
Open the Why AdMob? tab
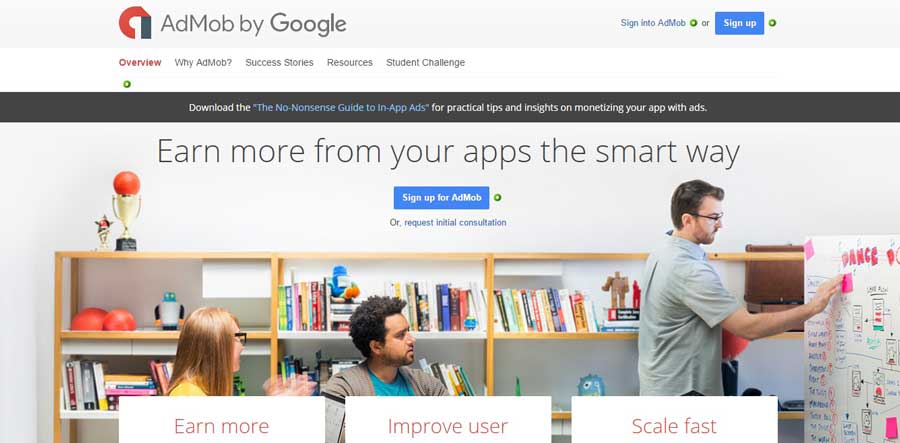pyautogui.click(x=203, y=63)
